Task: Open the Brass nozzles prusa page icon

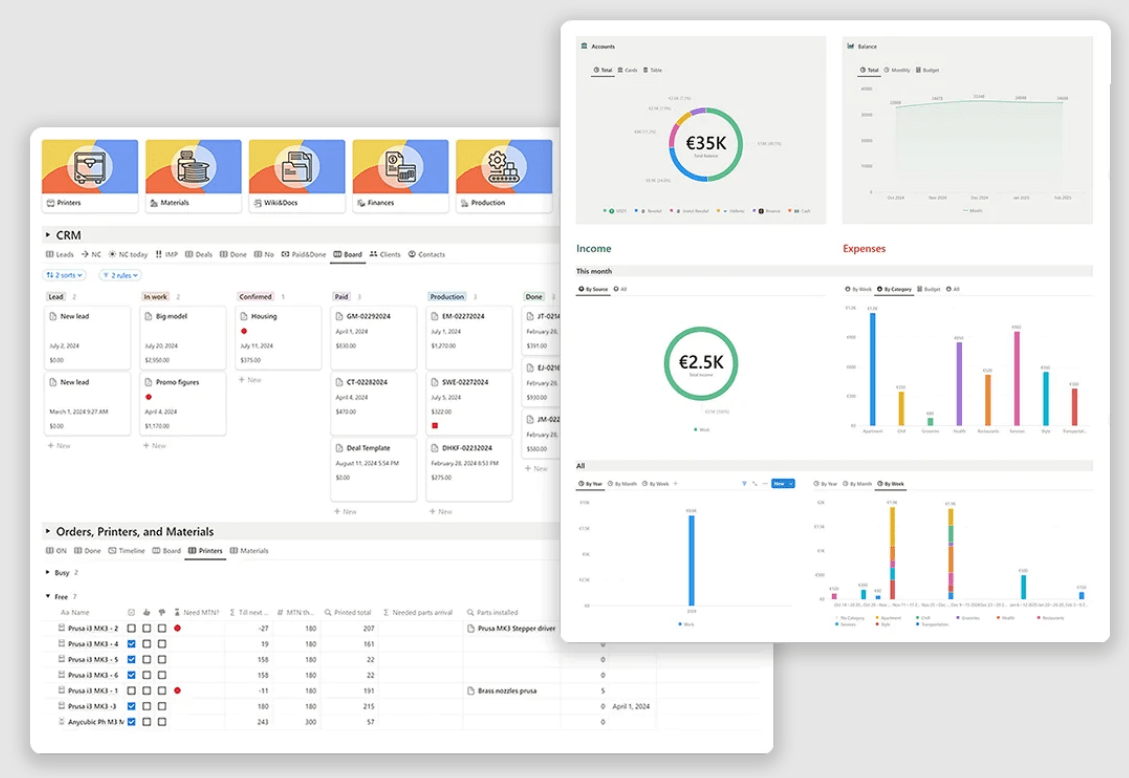Action: click(471, 690)
